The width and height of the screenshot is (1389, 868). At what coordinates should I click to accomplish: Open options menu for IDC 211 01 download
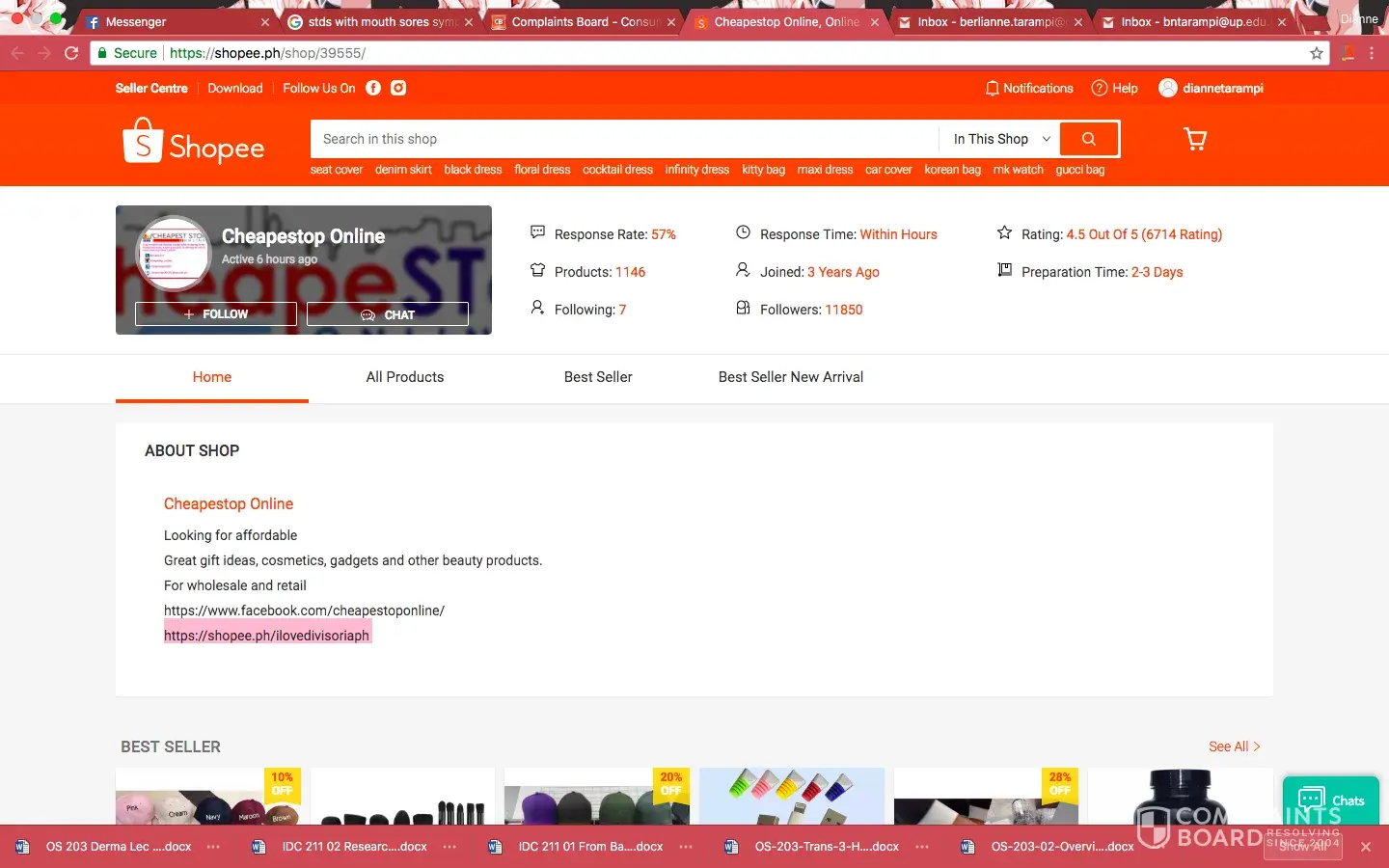686,847
